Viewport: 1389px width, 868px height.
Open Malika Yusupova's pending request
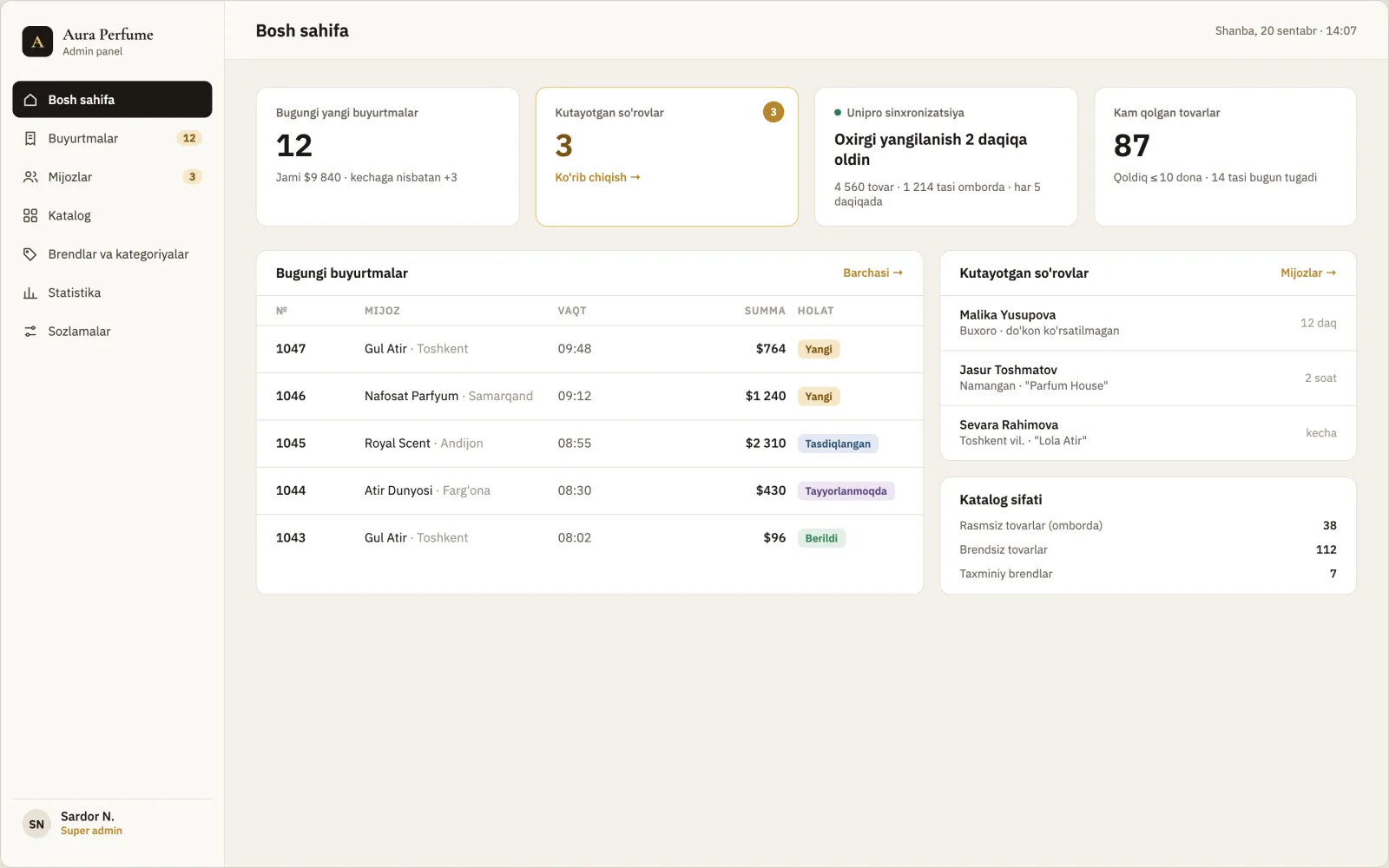coord(1148,323)
